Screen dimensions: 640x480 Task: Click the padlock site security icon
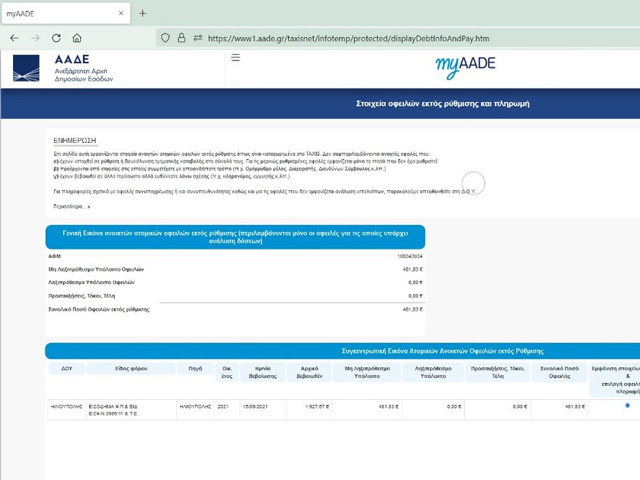tap(182, 38)
